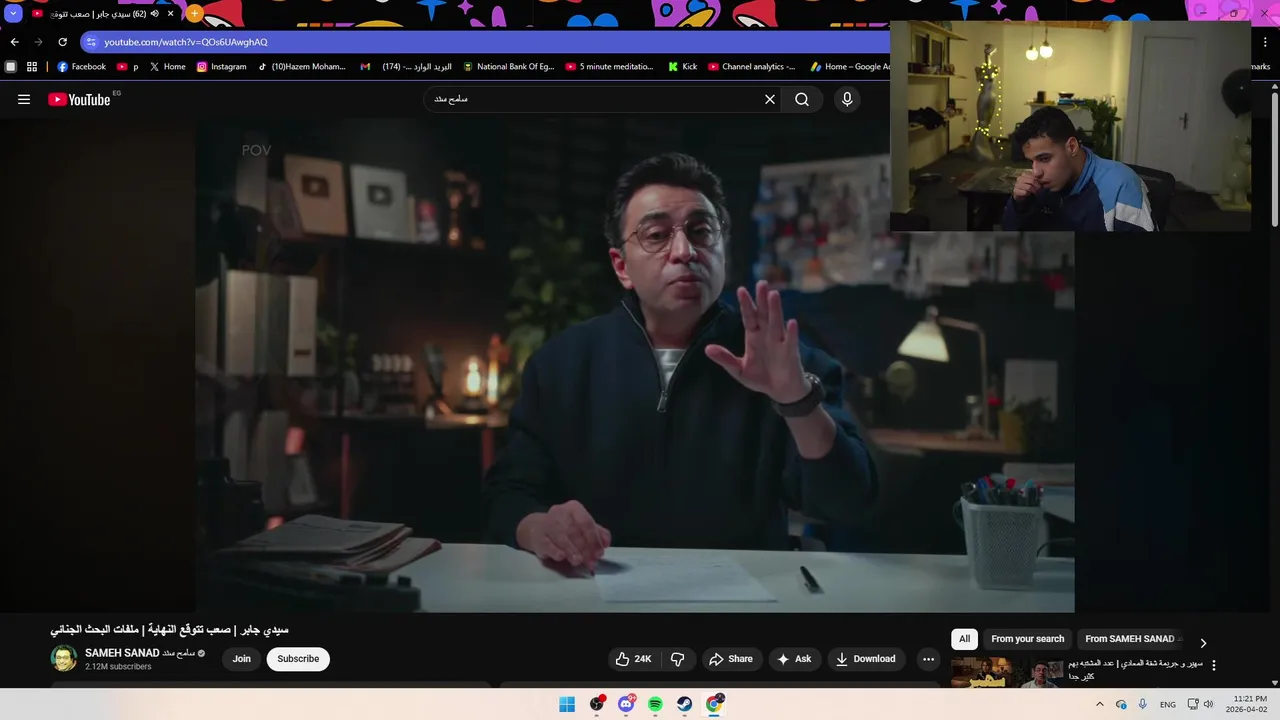Open Spotify from taskbar

pyautogui.click(x=655, y=704)
